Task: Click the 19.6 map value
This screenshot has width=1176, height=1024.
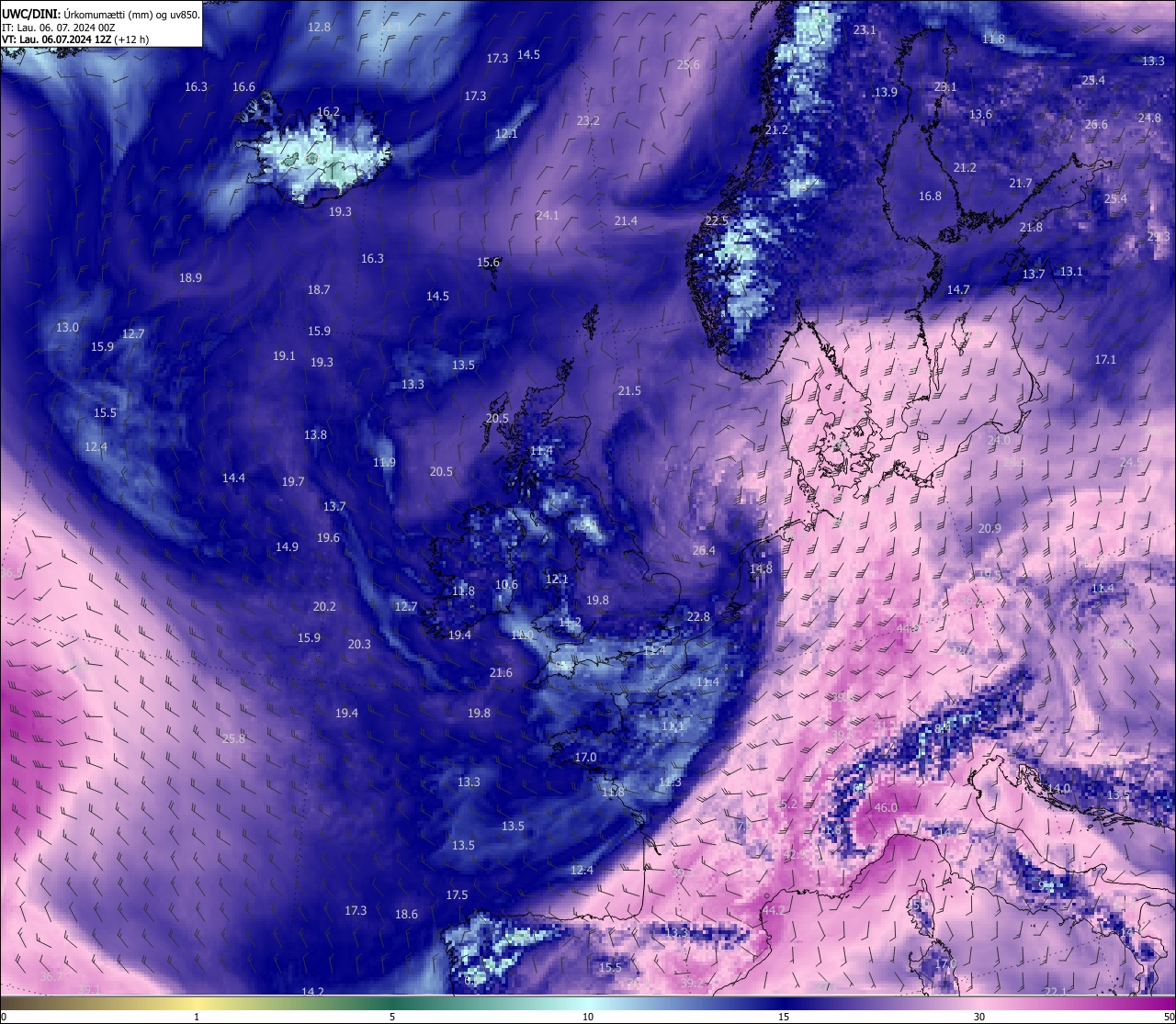Action: 328,537
